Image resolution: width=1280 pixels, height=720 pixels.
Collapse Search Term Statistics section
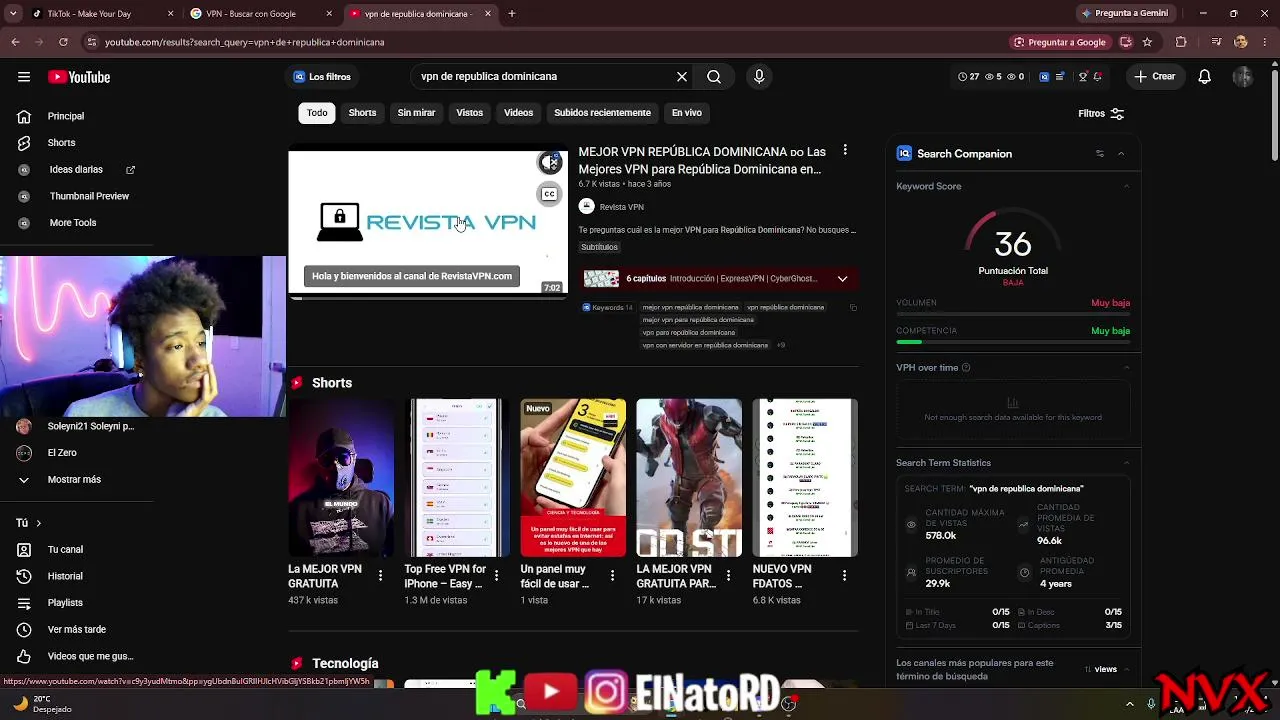click(x=1126, y=463)
